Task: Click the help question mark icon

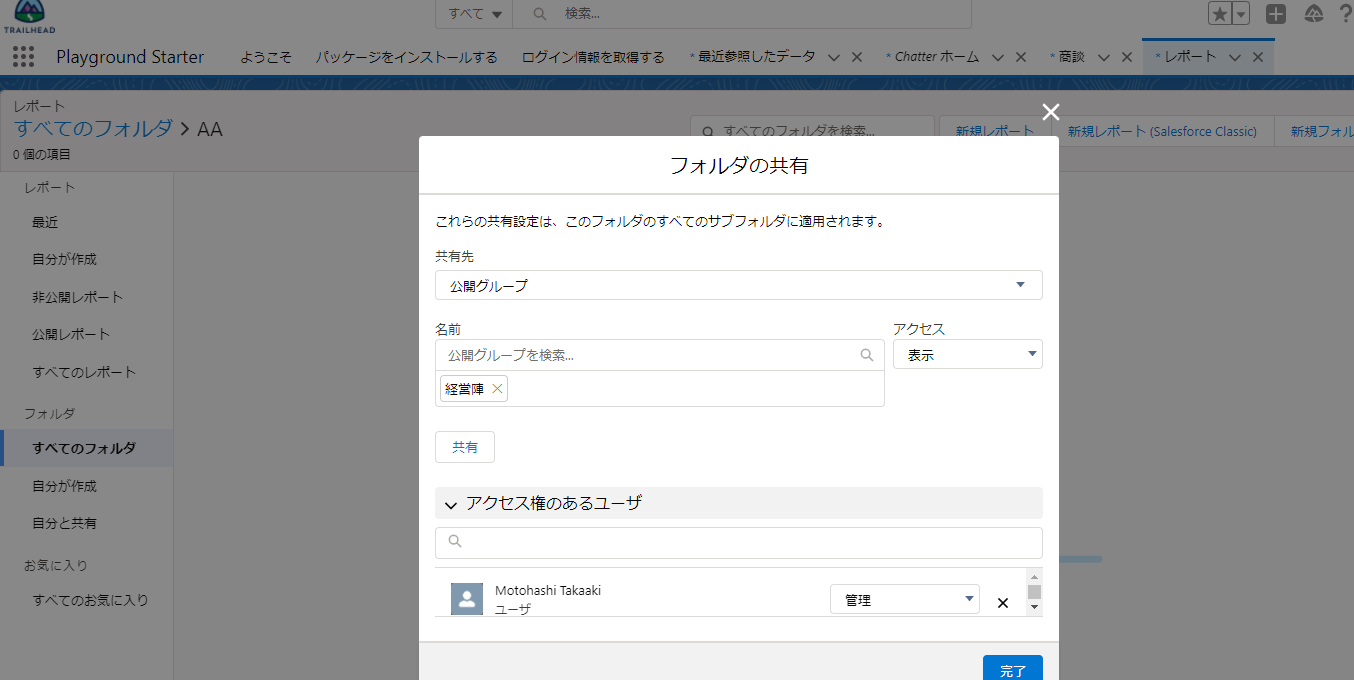Action: click(x=1347, y=14)
